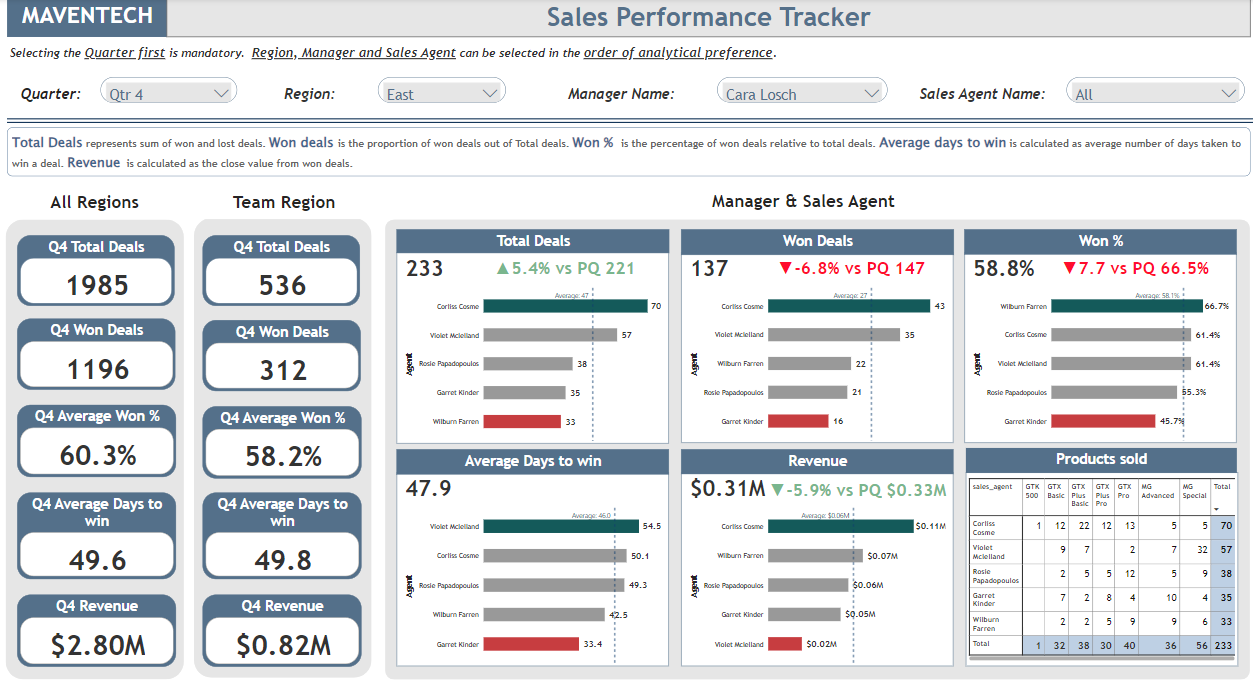
Task: Click the red down-triangle in Won %
Action: click(x=1069, y=268)
